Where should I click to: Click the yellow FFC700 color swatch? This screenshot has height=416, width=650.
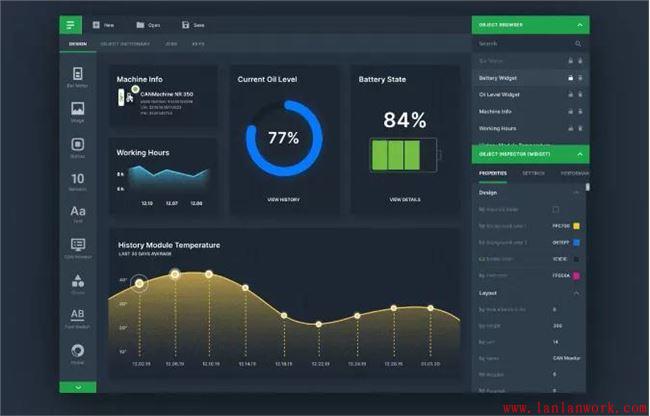tap(577, 226)
